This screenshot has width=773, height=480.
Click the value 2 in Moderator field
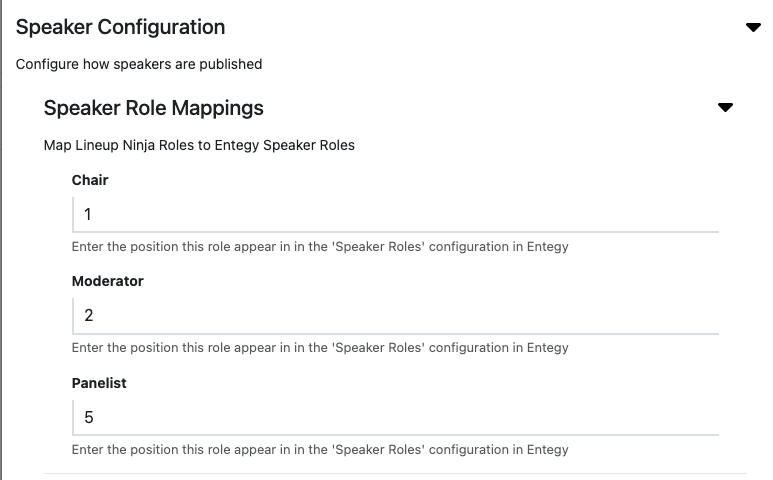tap(89, 315)
